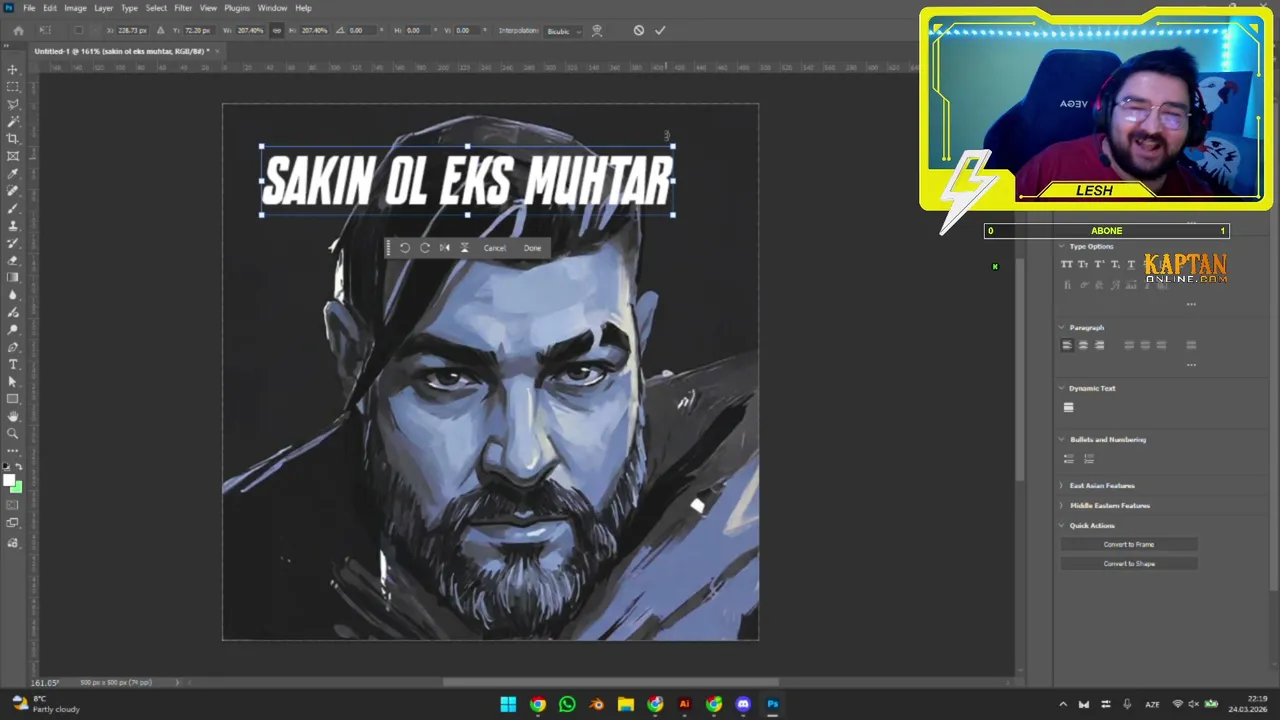Toggle Underline in Type Options
This screenshot has width=1280, height=720.
[x=1131, y=265]
